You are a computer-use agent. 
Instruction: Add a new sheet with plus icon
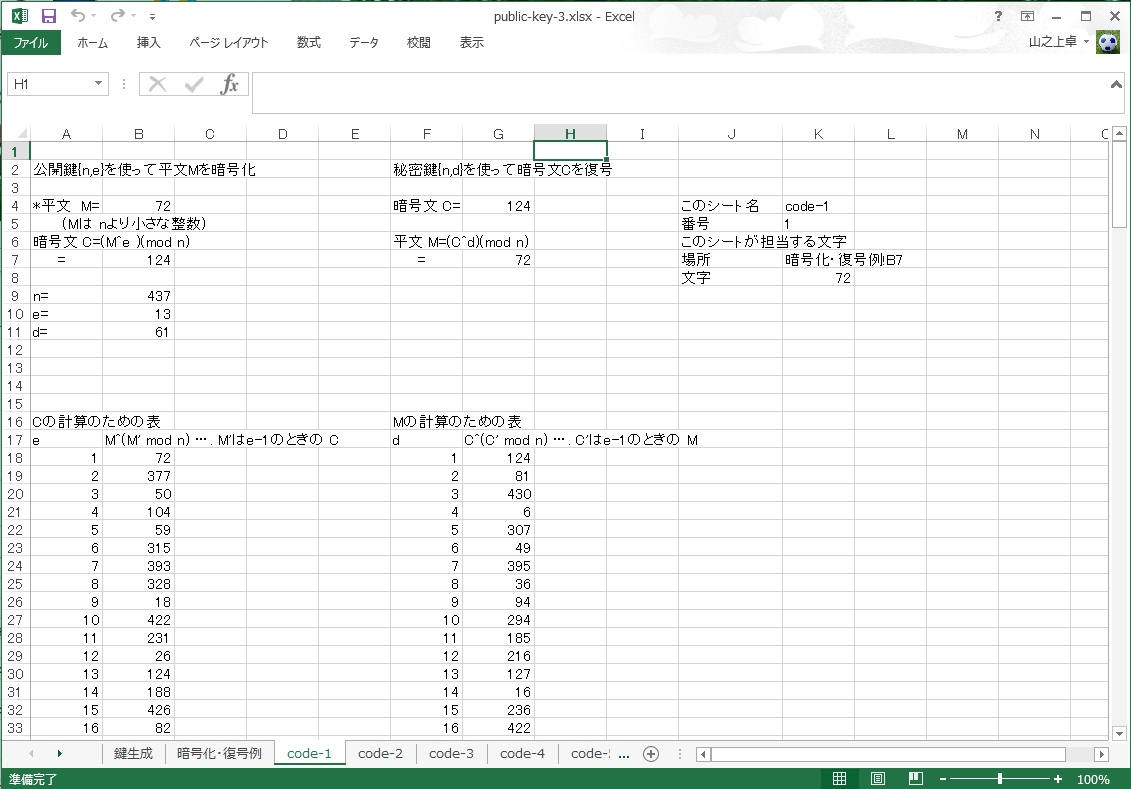[651, 754]
